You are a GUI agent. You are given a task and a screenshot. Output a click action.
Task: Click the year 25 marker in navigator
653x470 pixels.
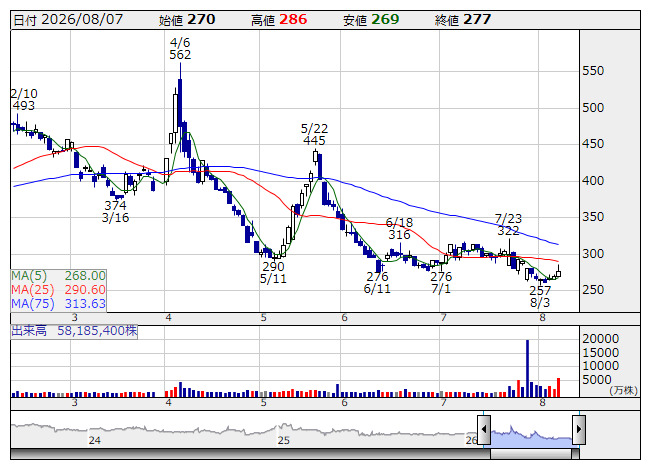(284, 440)
